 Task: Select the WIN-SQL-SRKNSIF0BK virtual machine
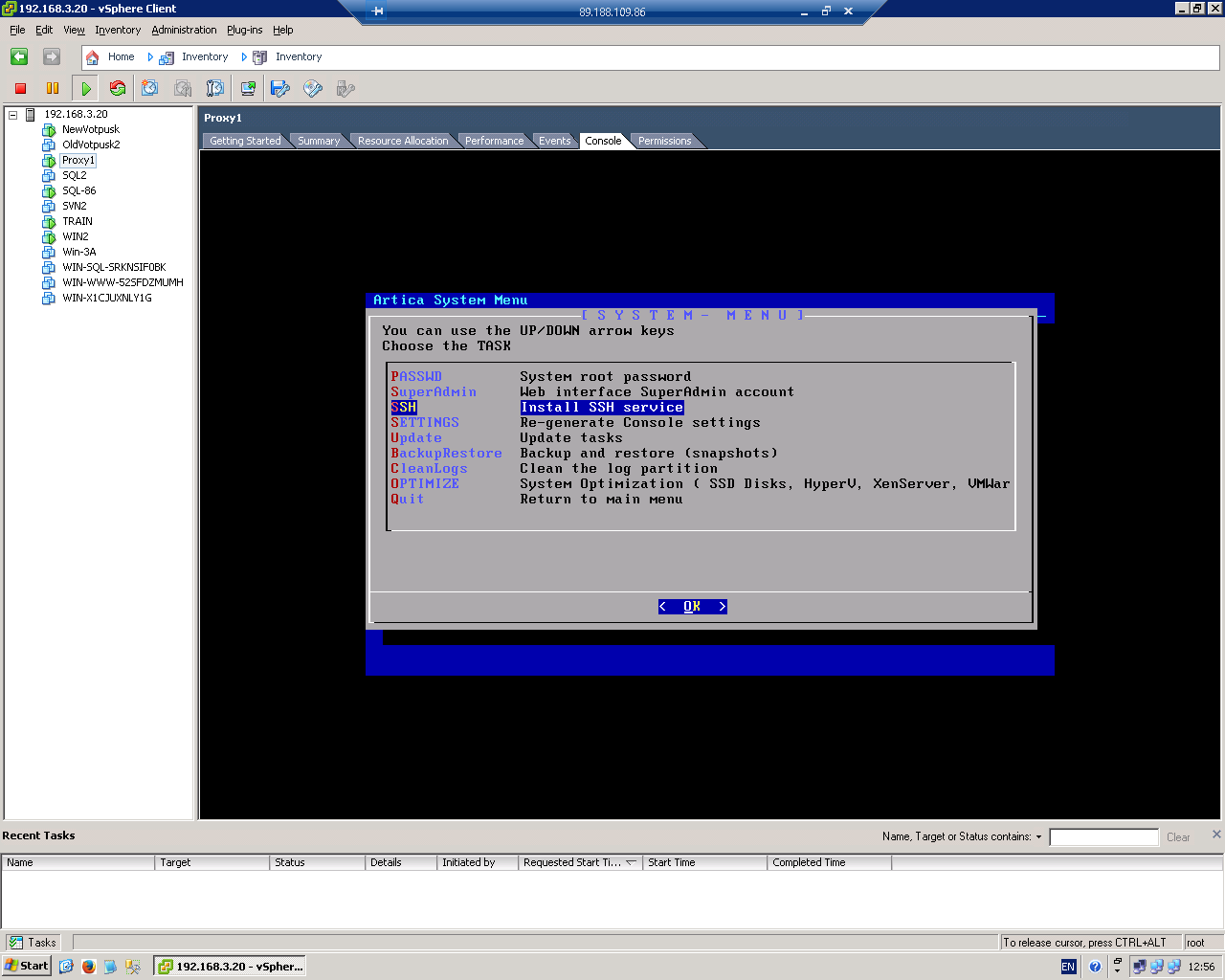(114, 267)
